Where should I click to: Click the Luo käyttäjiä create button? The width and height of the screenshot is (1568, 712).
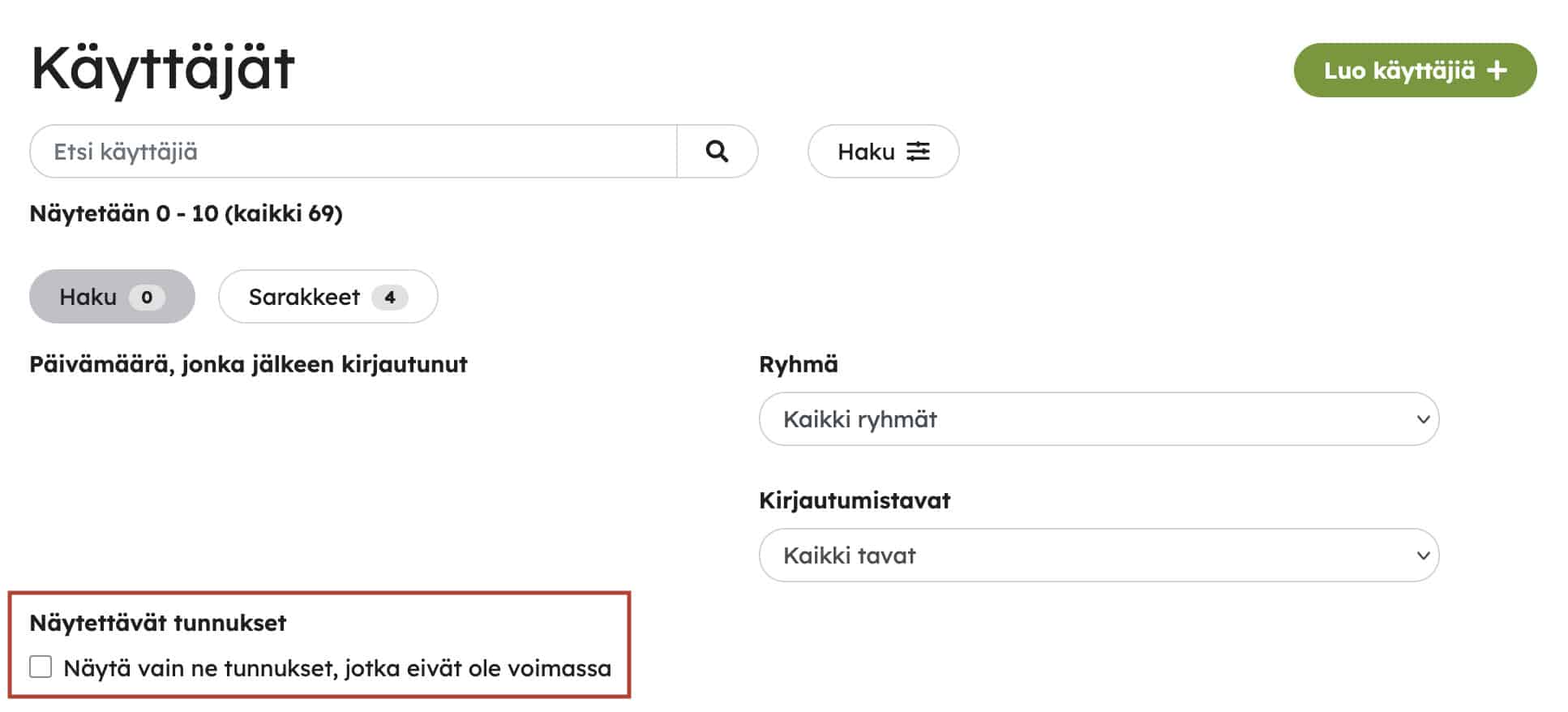coord(1415,71)
